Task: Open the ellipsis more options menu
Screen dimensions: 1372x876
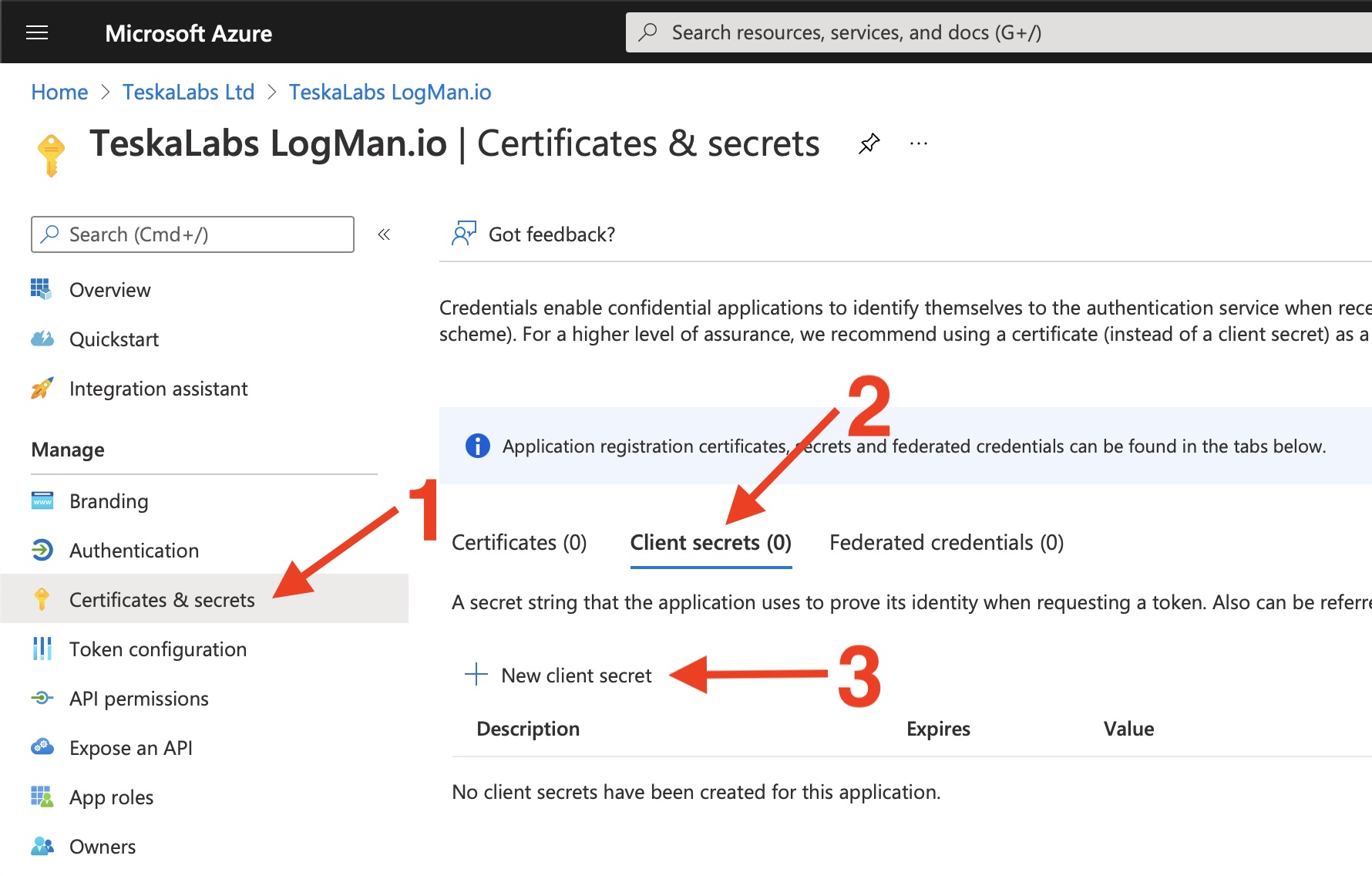Action: tap(918, 143)
